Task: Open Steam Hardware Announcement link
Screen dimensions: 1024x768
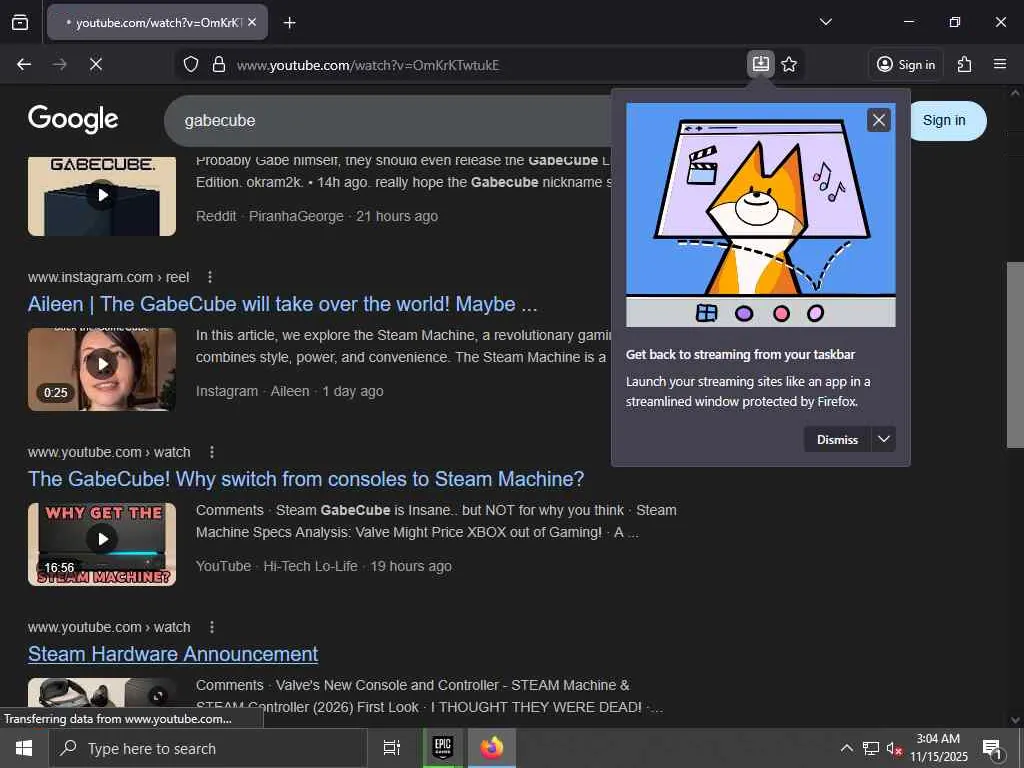Action: pos(173,654)
